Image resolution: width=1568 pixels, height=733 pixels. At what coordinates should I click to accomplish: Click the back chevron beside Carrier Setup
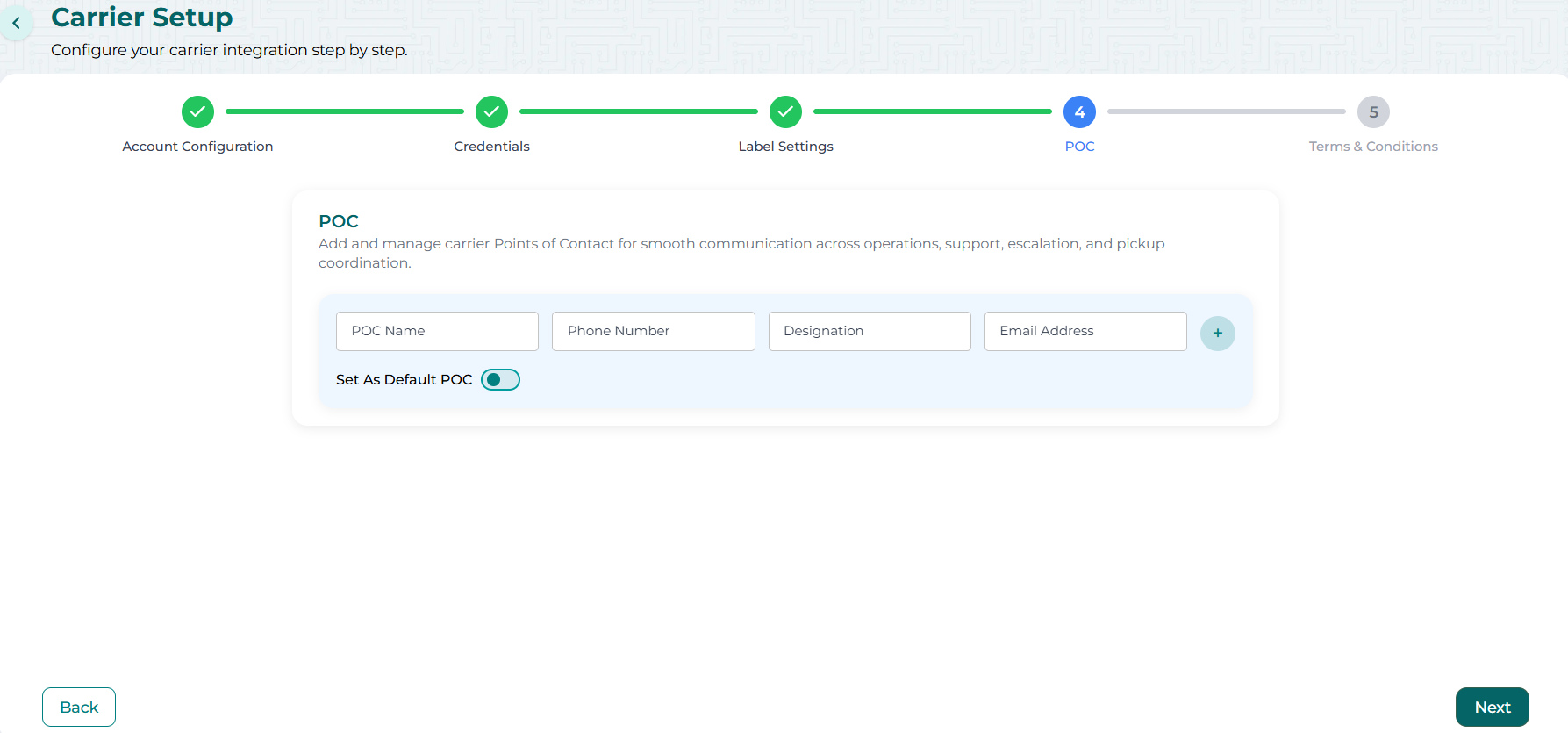pyautogui.click(x=16, y=23)
